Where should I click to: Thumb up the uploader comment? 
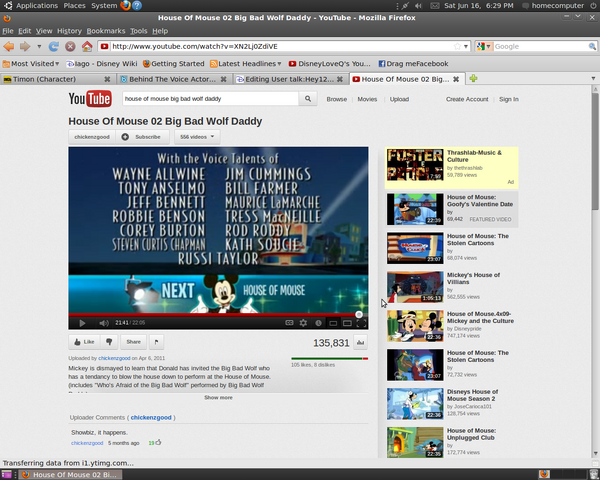pos(158,442)
